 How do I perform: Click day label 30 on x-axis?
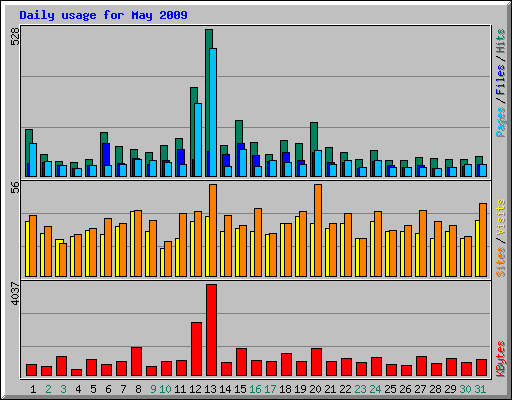465,389
